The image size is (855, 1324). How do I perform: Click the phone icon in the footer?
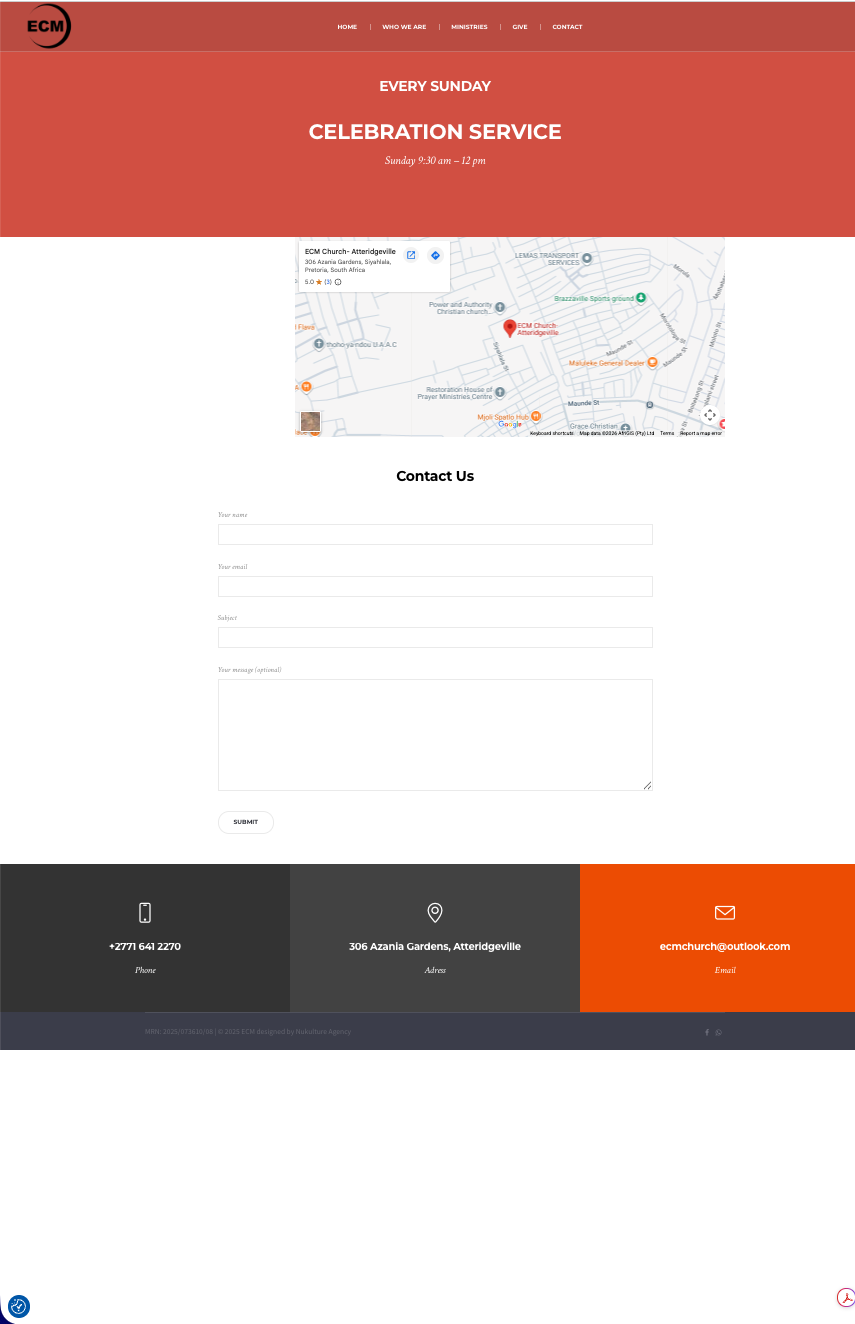coord(145,912)
